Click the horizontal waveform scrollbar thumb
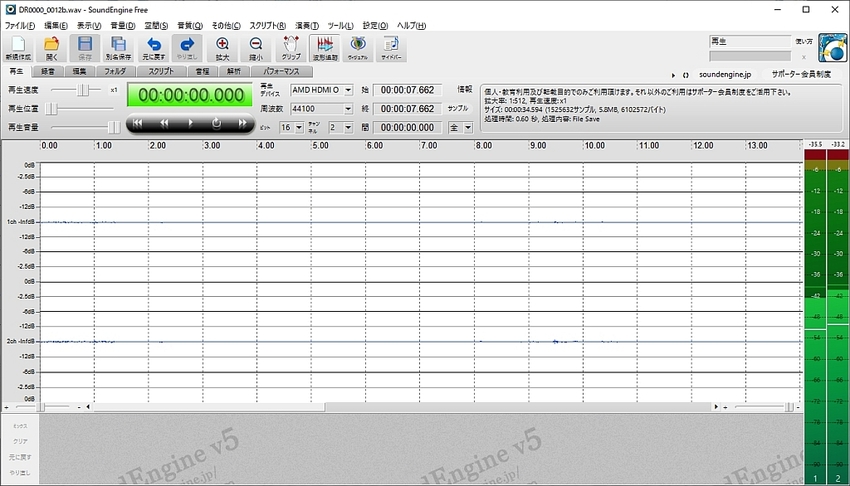This screenshot has width=850, height=486. point(208,406)
